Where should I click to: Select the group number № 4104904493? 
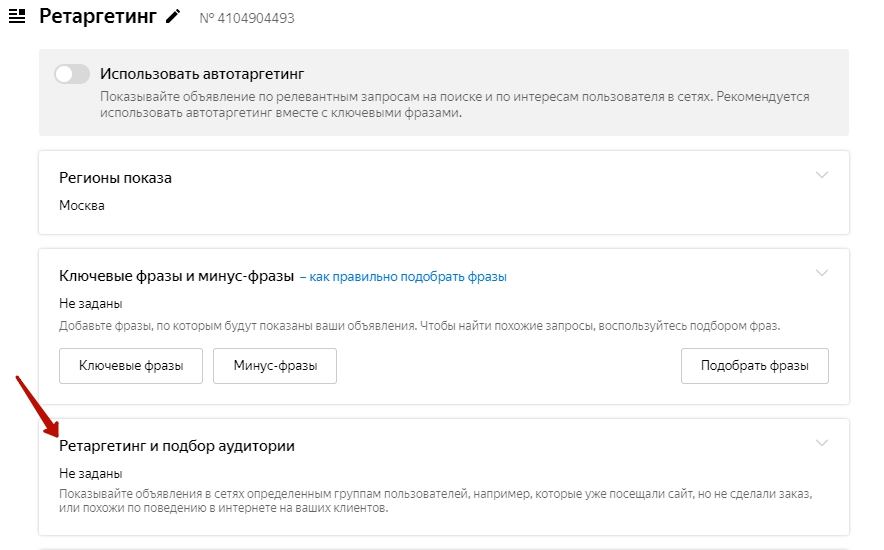[x=247, y=19]
